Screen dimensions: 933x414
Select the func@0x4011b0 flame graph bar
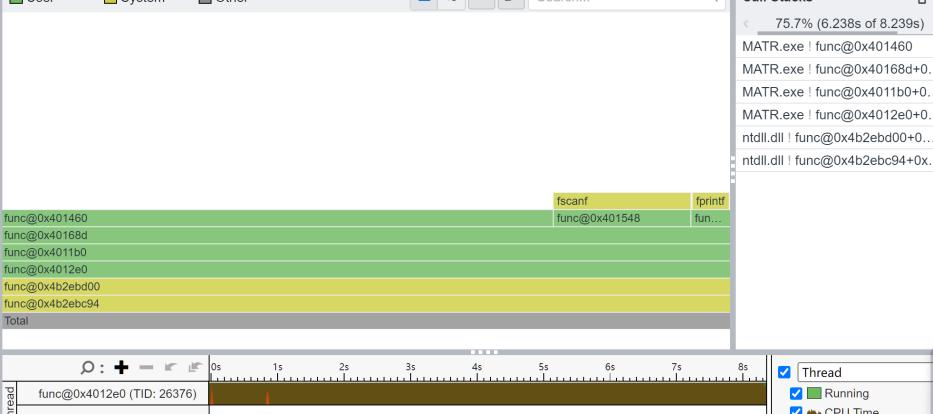coord(366,253)
